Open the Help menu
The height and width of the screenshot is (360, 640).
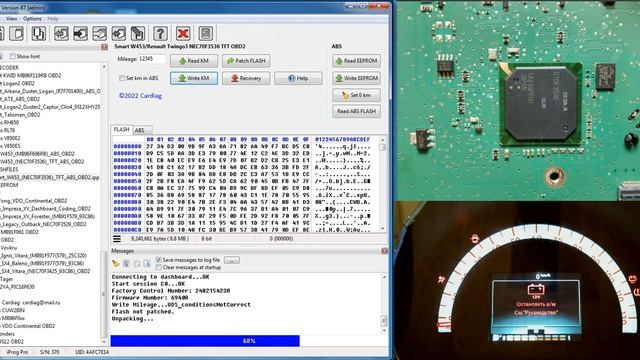[x=53, y=19]
